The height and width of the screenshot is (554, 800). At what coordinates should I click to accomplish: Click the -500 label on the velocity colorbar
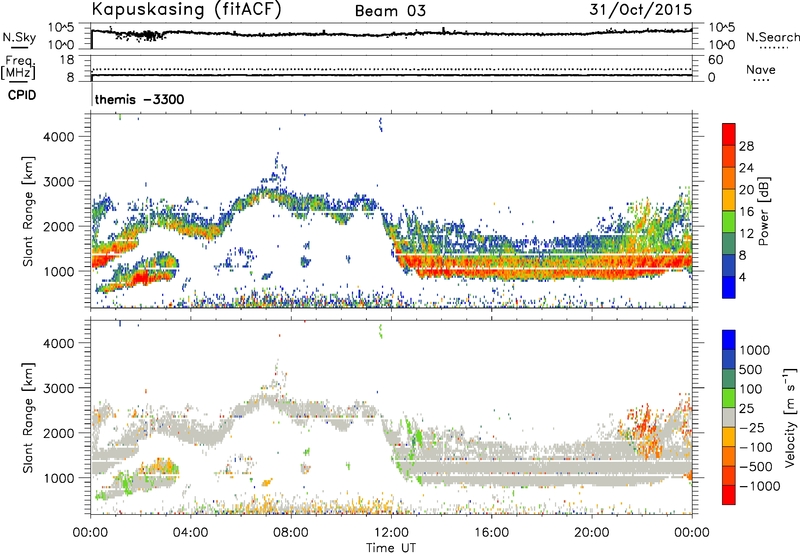click(x=756, y=466)
